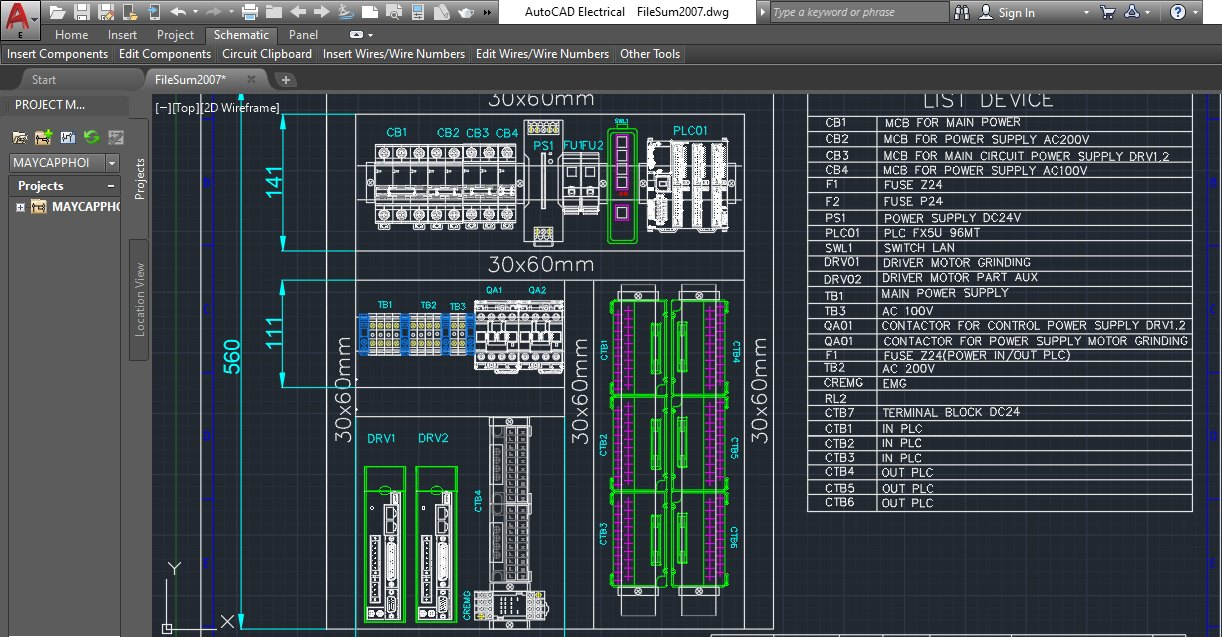Open the Insert Wires/Wire Numbers panel
The image size is (1222, 637).
(394, 54)
